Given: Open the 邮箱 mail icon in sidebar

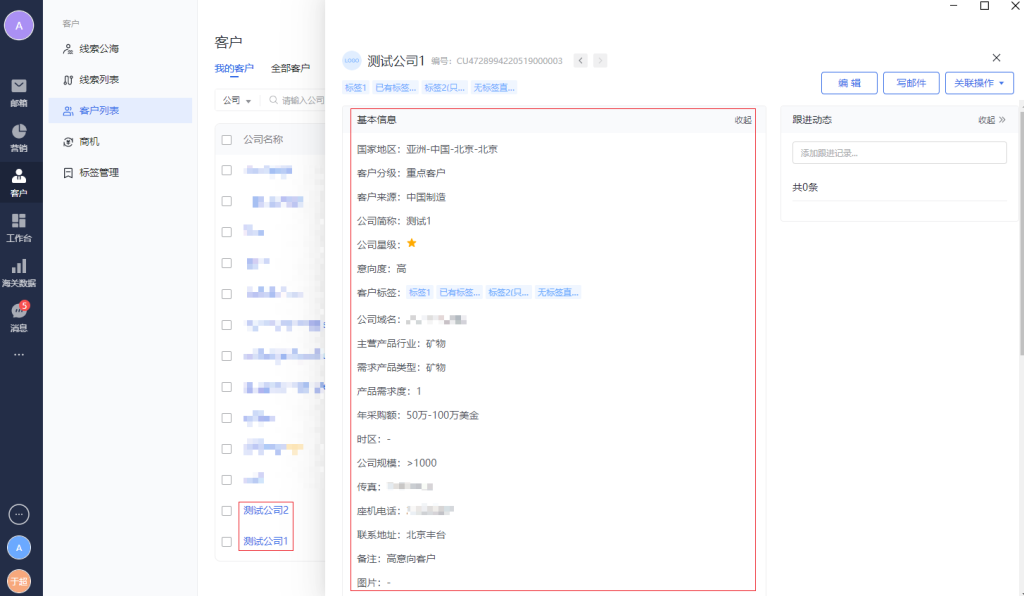Looking at the screenshot, I should point(19,90).
